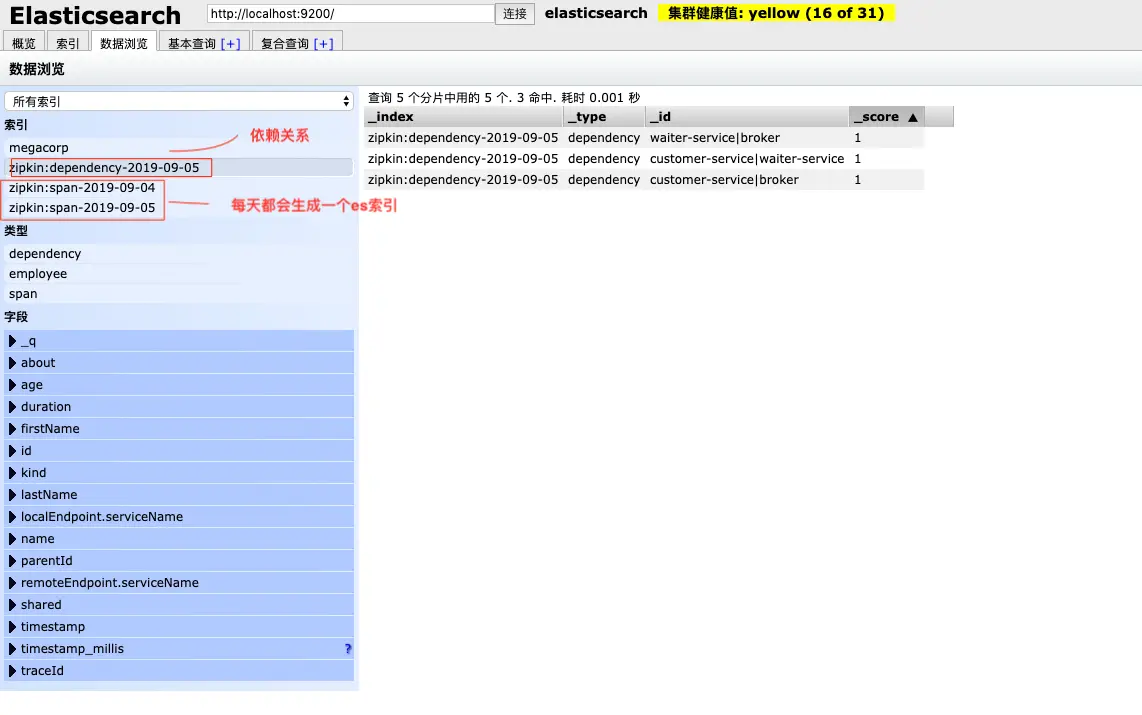Open the customer-service|broker result row

pos(644,180)
